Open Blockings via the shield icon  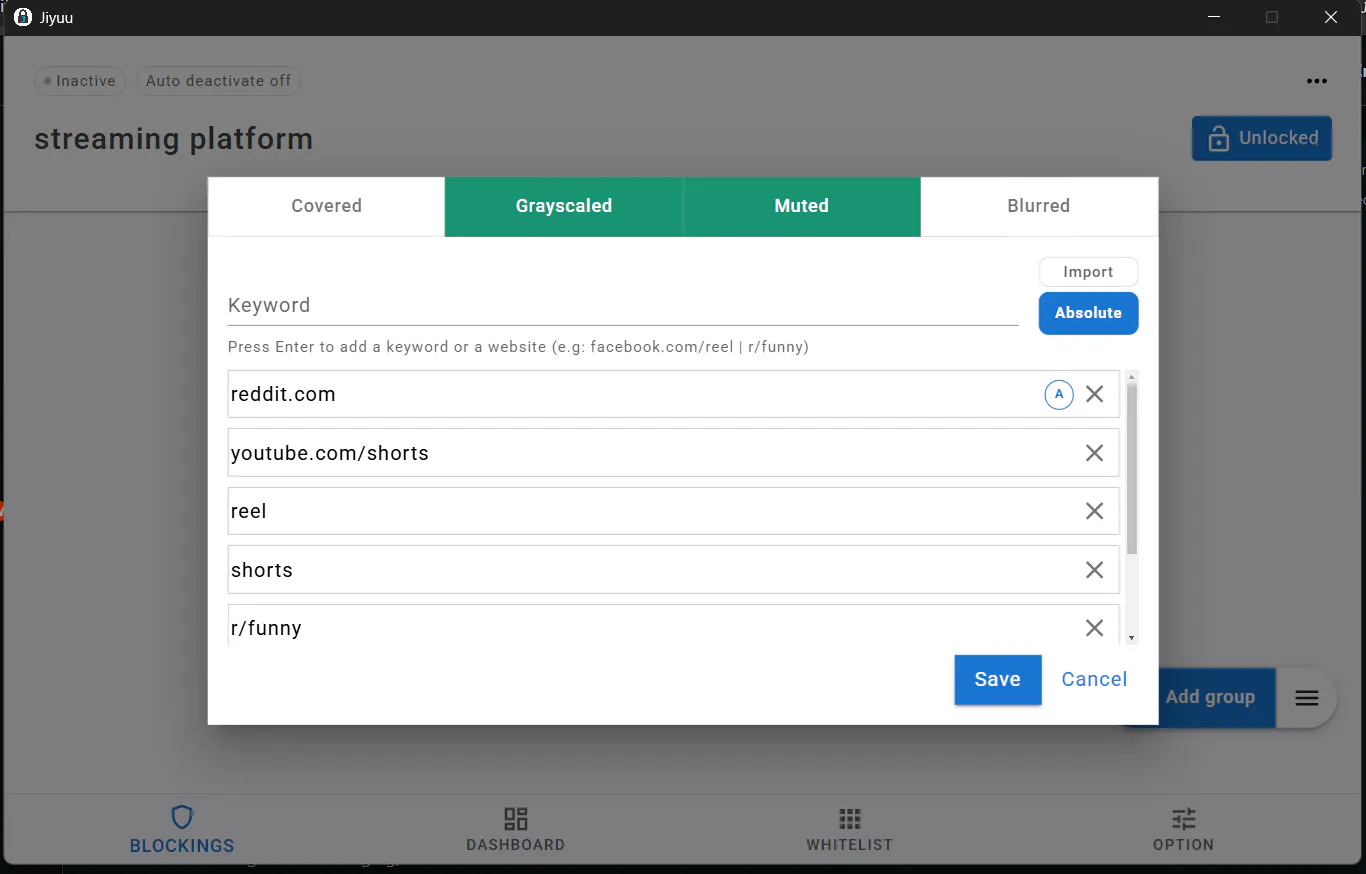(182, 818)
